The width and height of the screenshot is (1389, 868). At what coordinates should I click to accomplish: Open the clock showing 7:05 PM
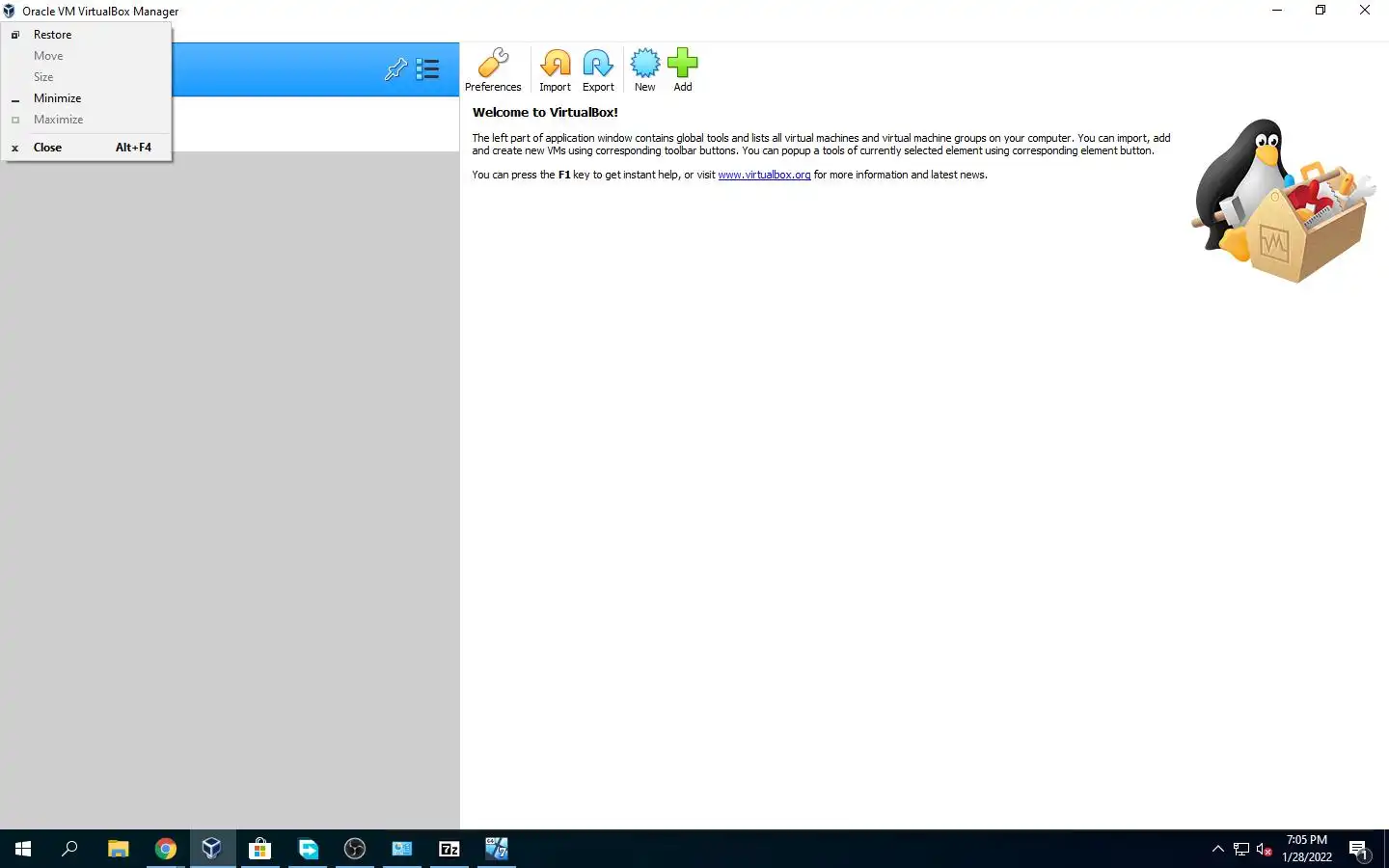coord(1307,849)
